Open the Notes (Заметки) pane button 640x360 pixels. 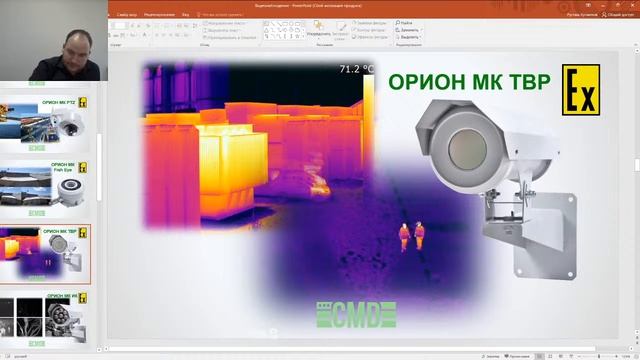(x=491, y=356)
